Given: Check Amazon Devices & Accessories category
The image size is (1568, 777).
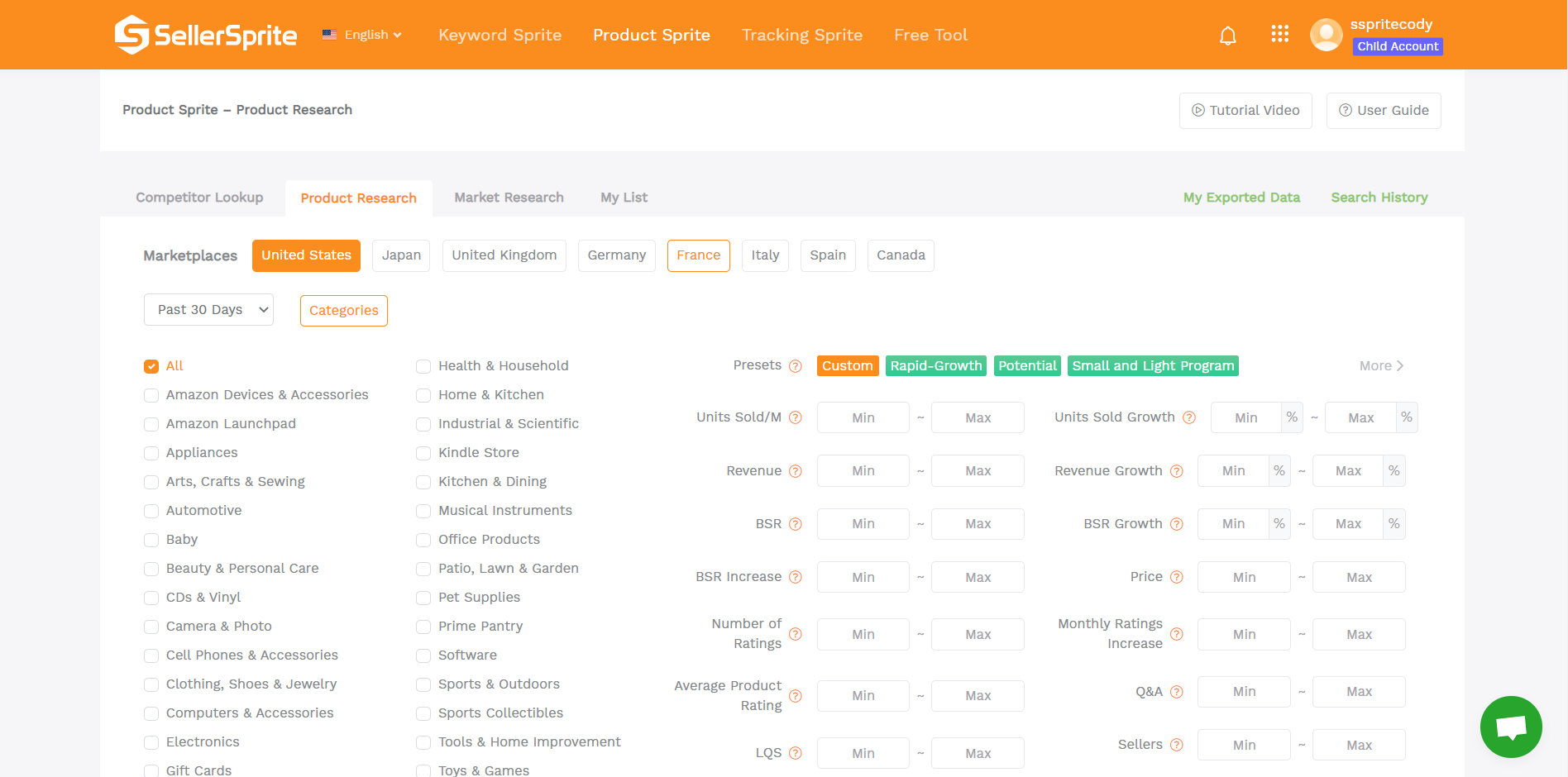Looking at the screenshot, I should point(151,395).
